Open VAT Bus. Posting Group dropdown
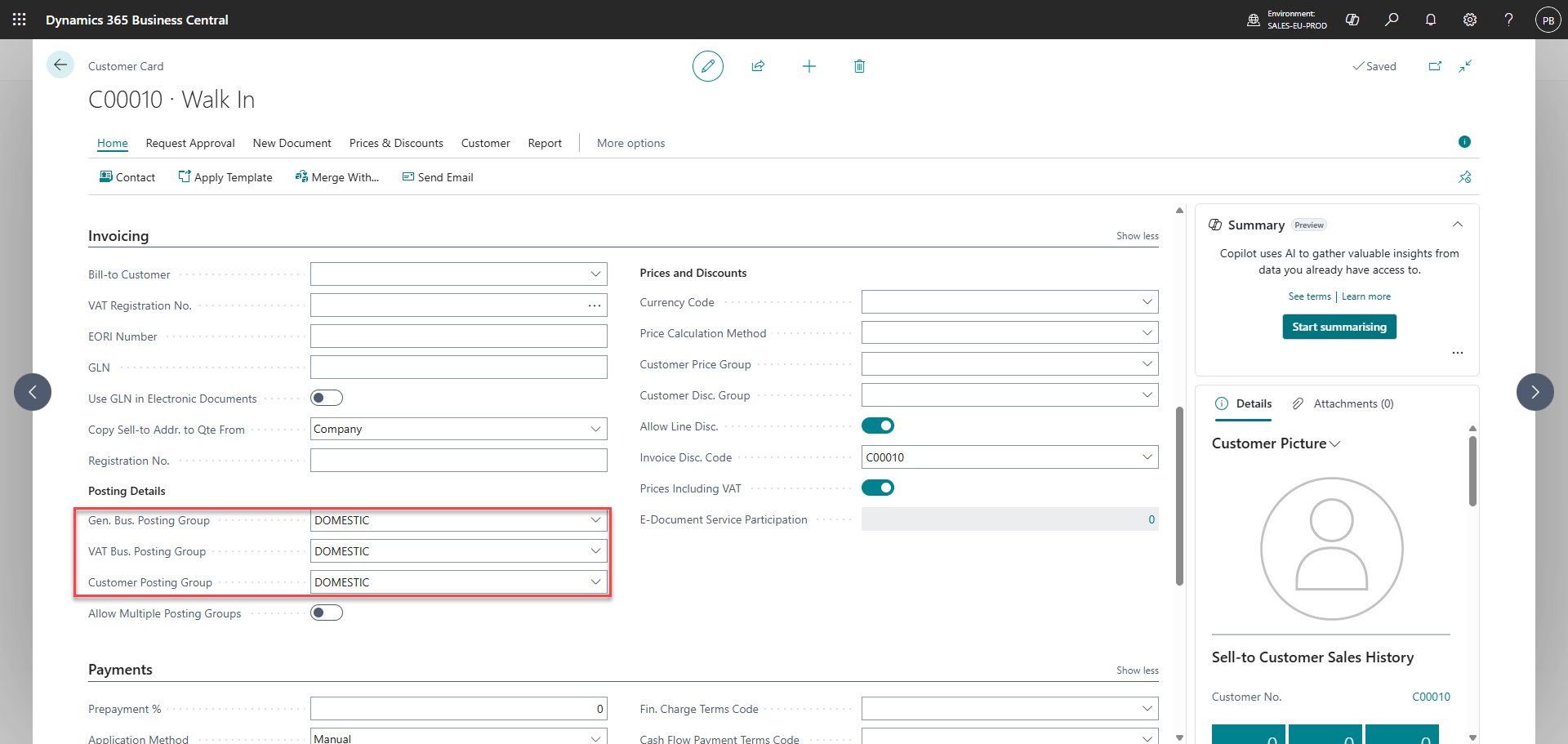The width and height of the screenshot is (1568, 744). click(x=595, y=551)
